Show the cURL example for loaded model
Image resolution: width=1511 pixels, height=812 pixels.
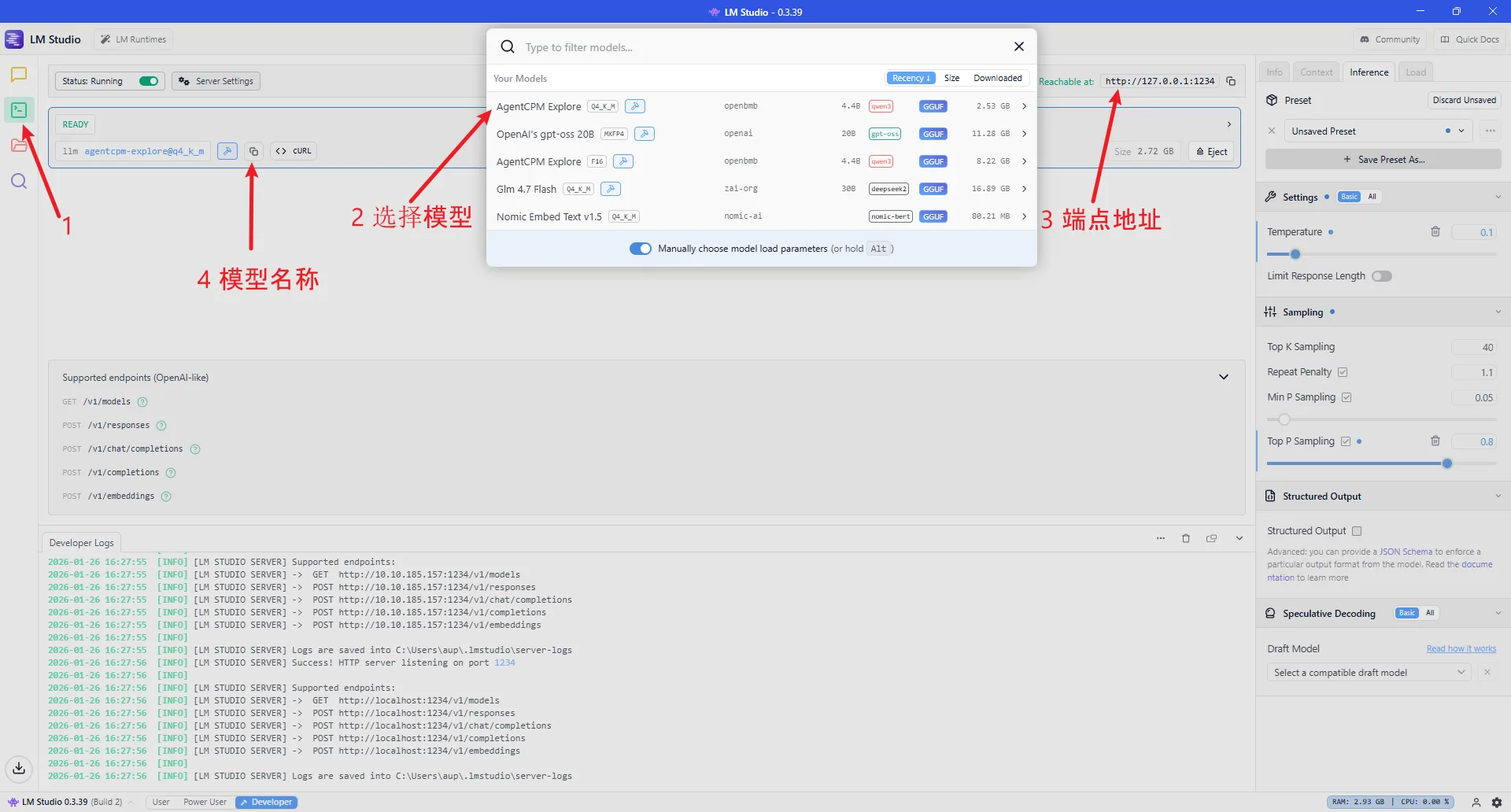click(x=294, y=151)
